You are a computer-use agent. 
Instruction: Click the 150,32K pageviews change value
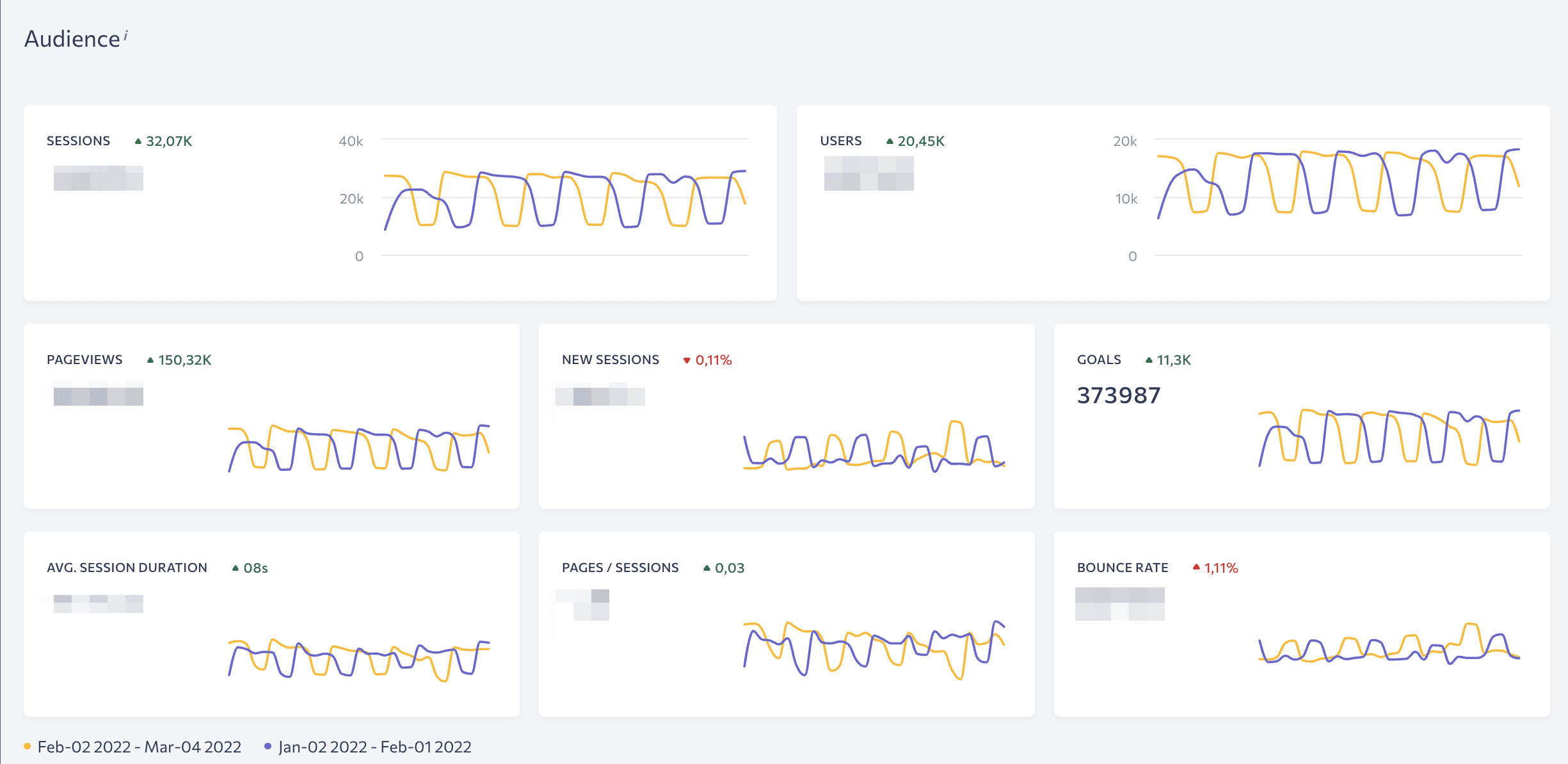(185, 360)
